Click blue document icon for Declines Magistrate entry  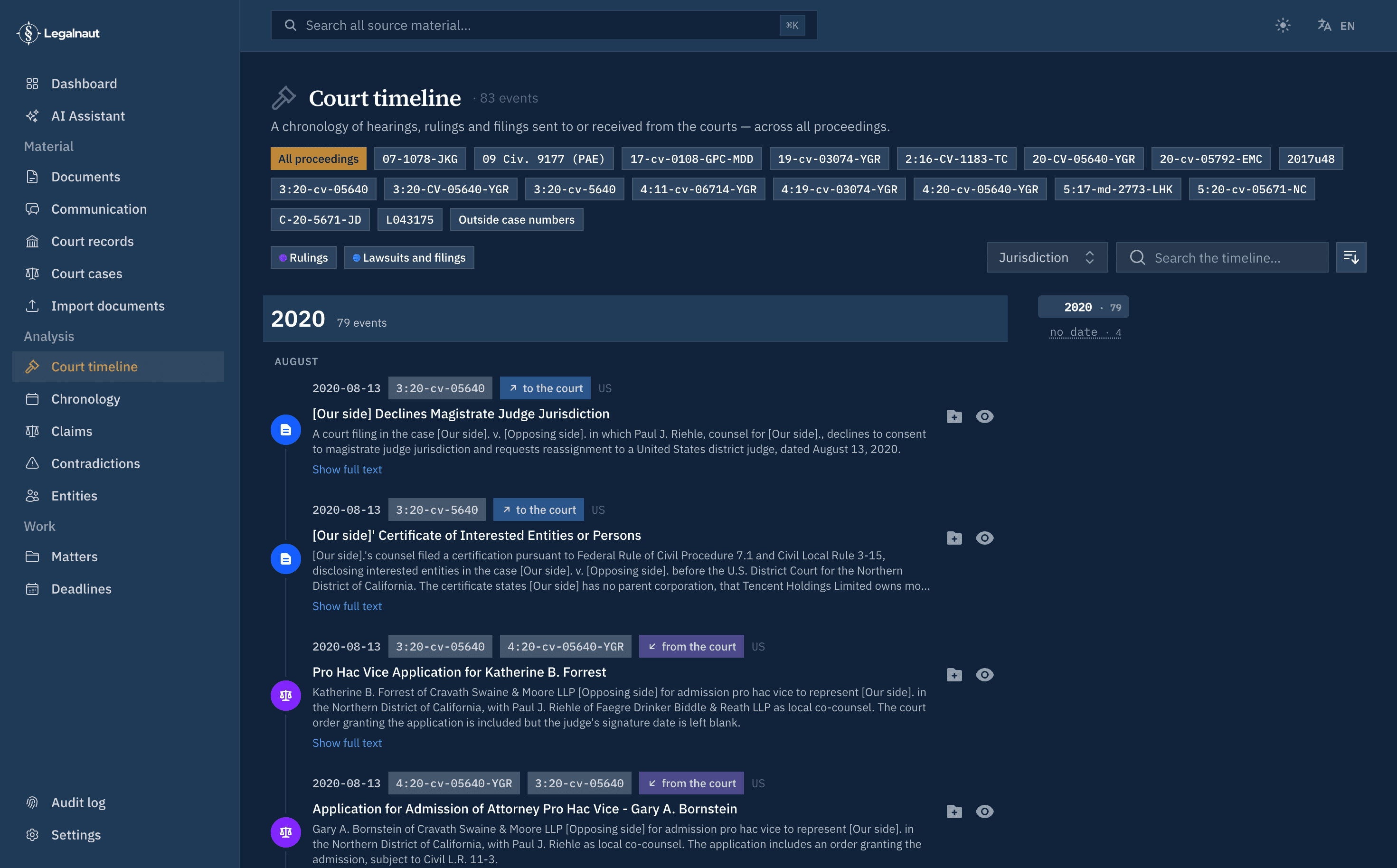click(x=286, y=429)
